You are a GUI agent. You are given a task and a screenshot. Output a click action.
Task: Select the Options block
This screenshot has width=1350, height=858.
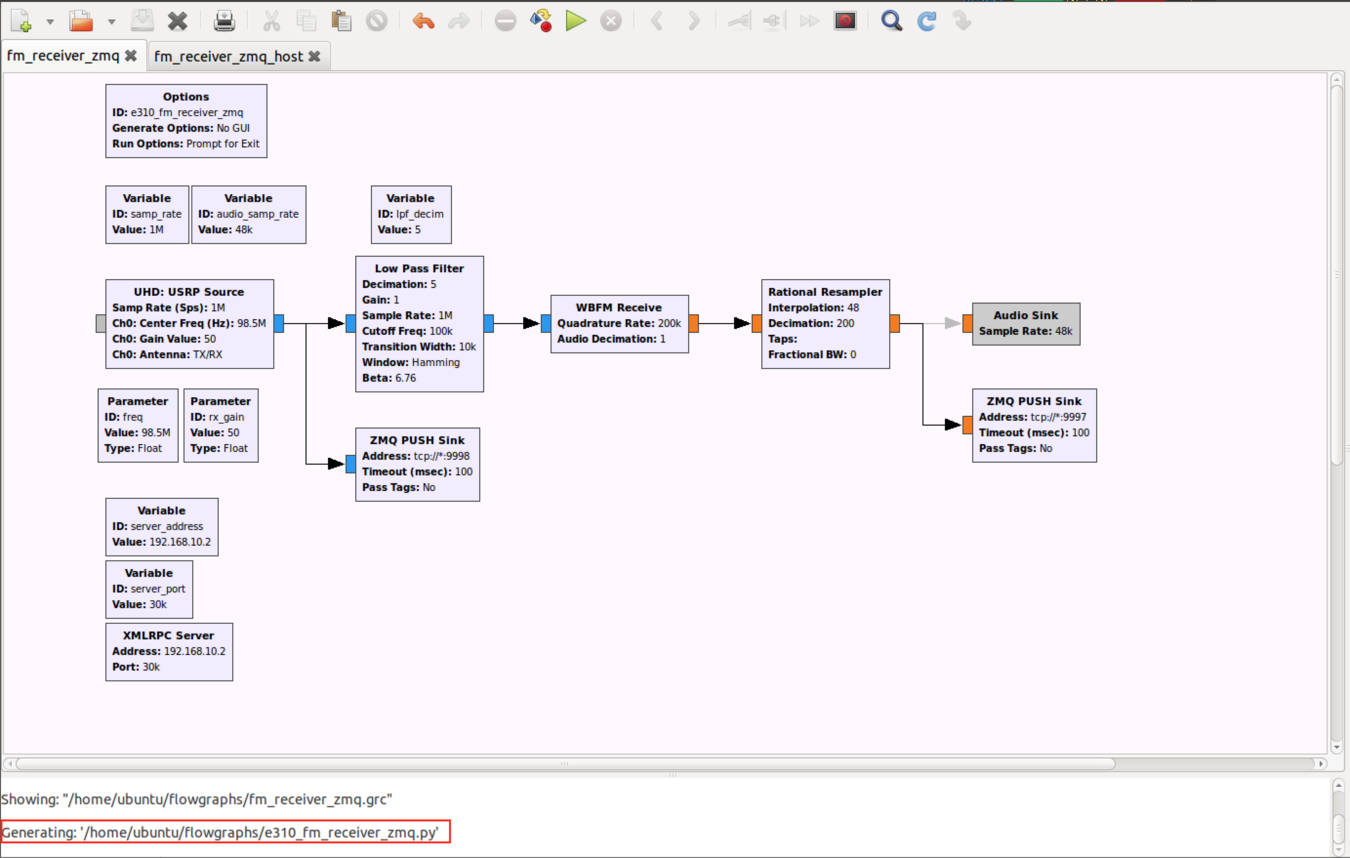pos(186,120)
